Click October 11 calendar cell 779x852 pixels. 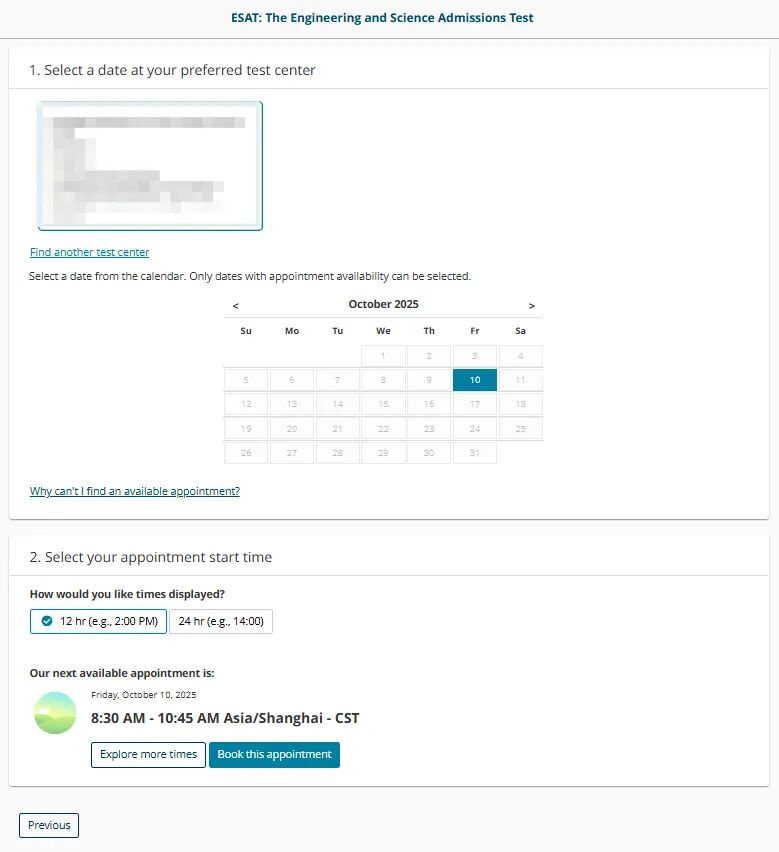520,380
